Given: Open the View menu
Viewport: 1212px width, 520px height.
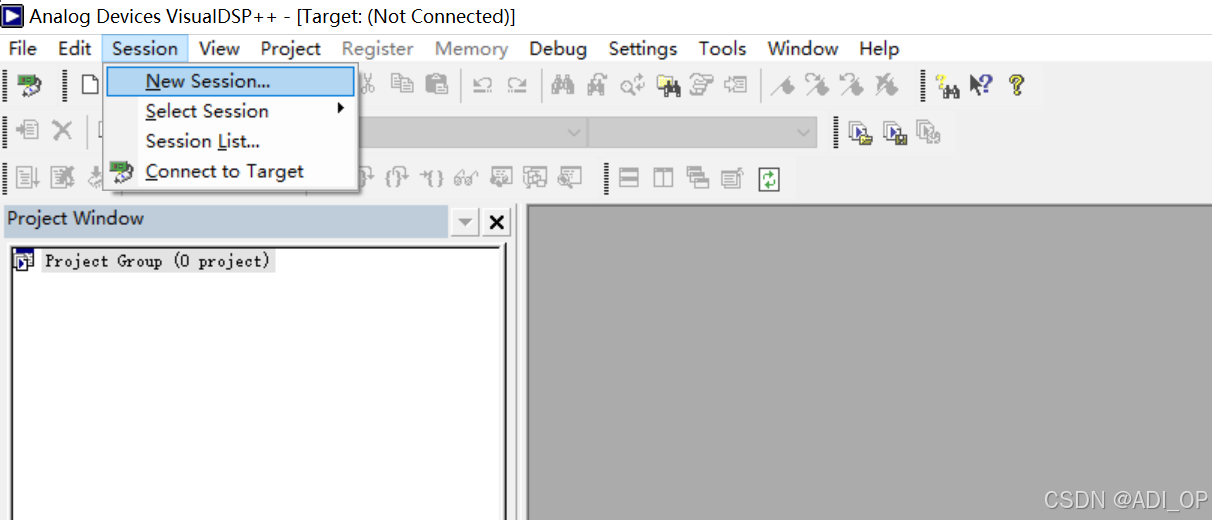Looking at the screenshot, I should [x=219, y=48].
